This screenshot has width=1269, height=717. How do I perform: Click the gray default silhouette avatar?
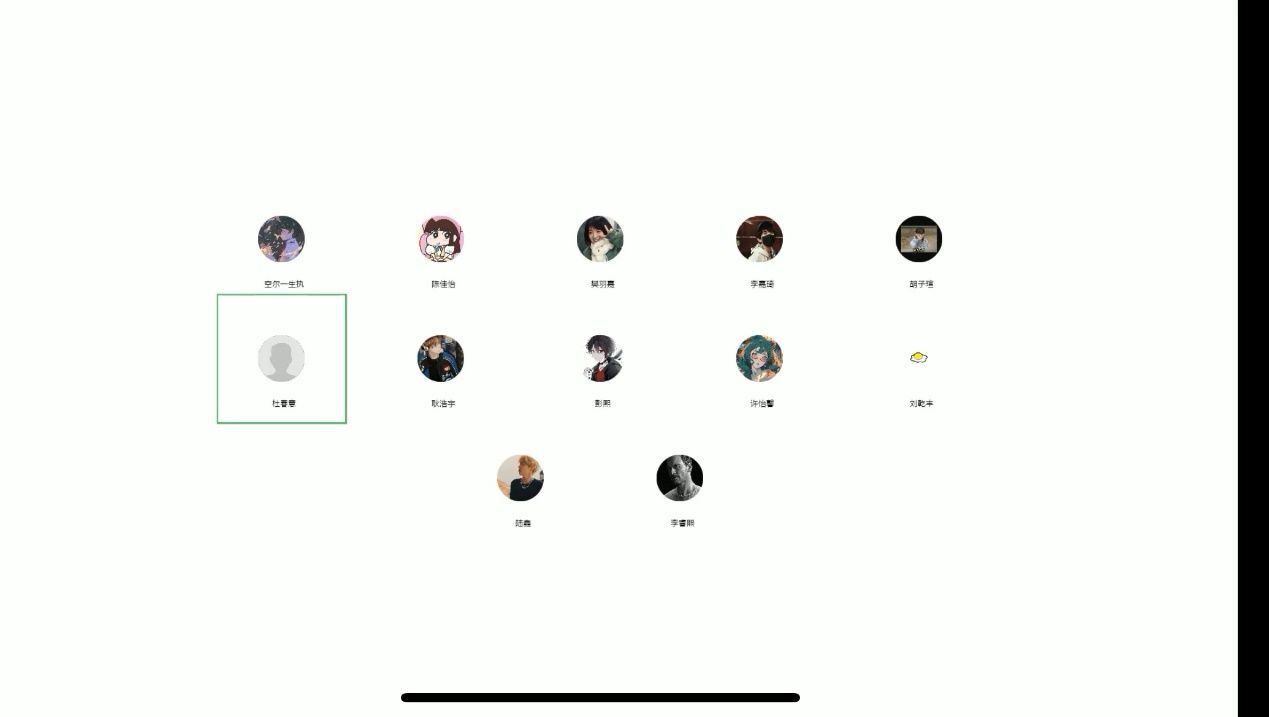[x=281, y=358]
